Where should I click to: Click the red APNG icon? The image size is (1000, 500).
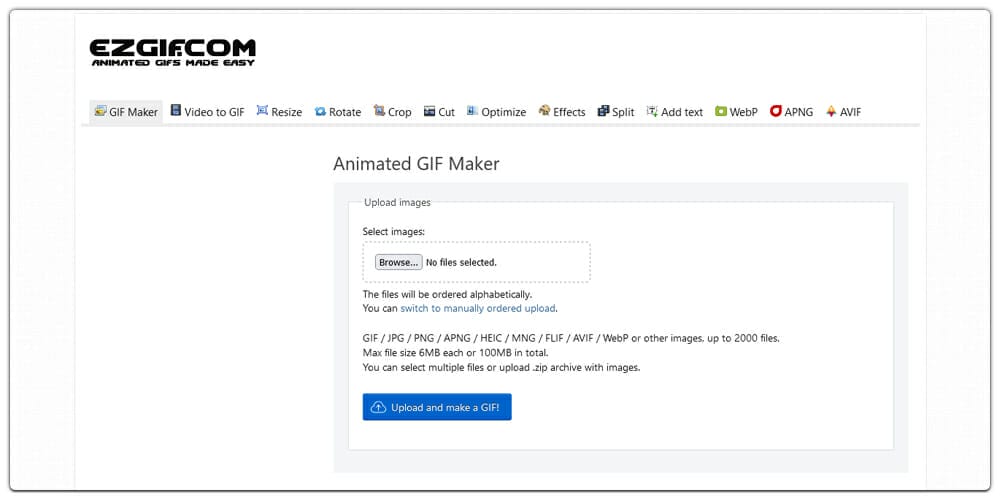pos(776,111)
